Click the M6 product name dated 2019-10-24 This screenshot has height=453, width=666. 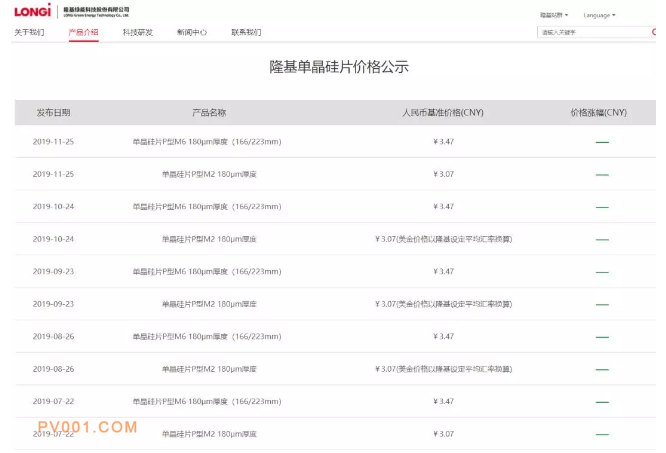(x=207, y=207)
